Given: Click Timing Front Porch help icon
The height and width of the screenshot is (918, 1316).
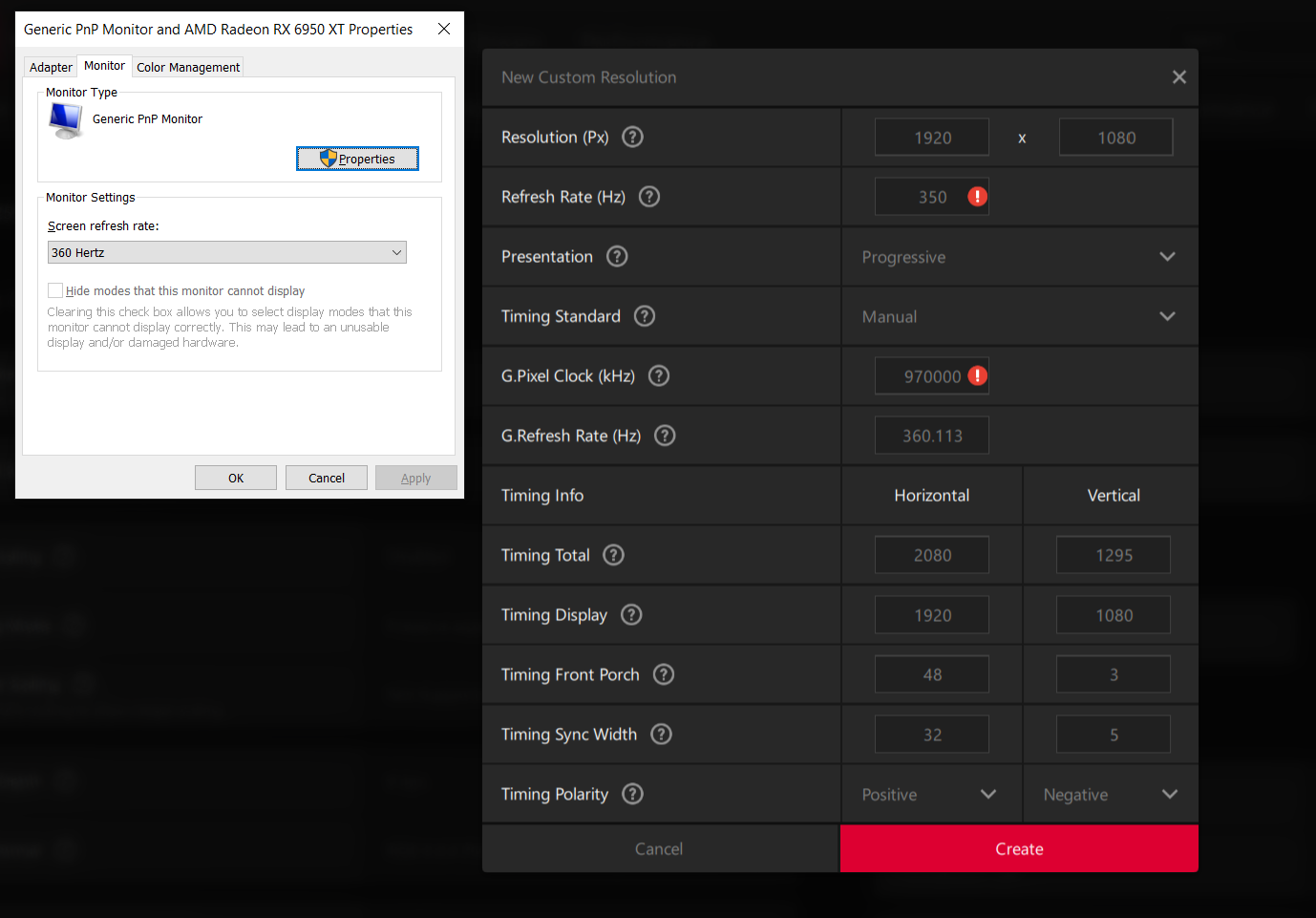Looking at the screenshot, I should coord(664,674).
